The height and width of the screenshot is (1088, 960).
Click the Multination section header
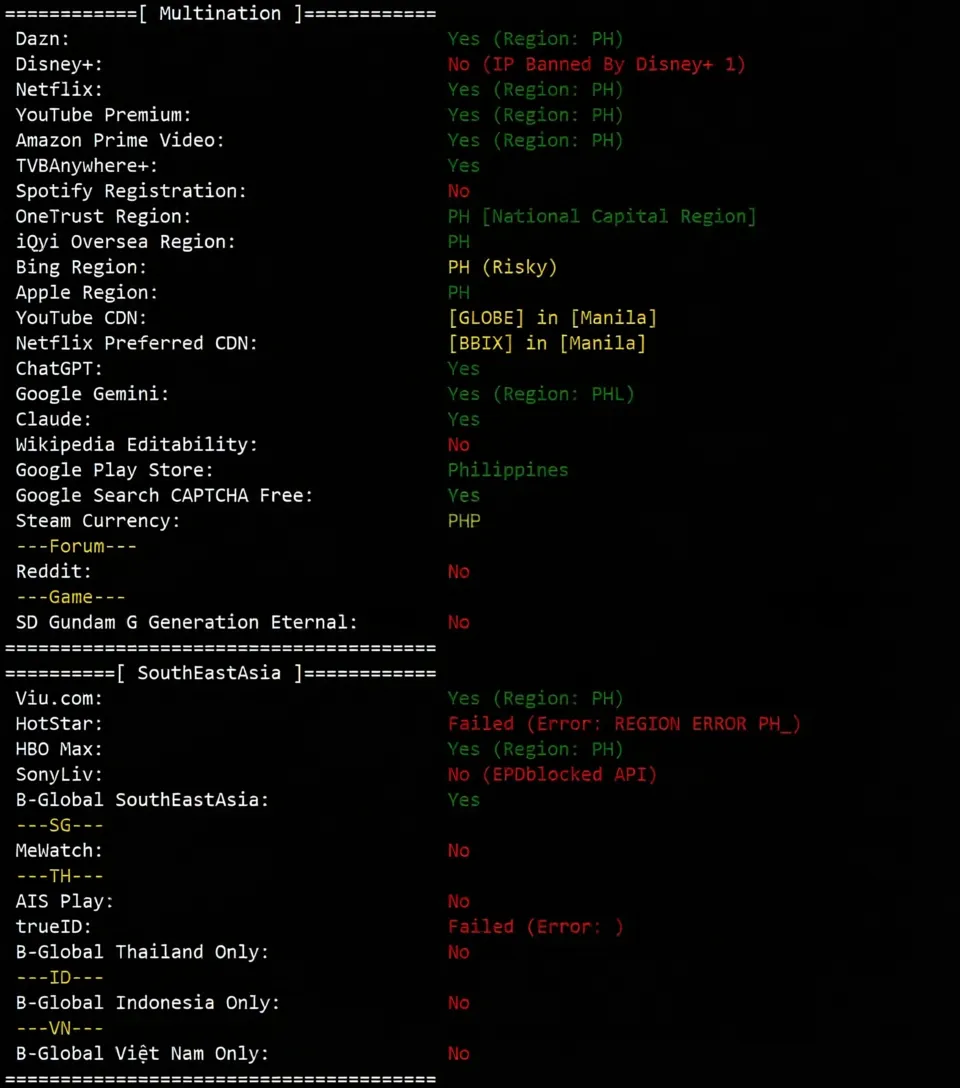point(221,14)
